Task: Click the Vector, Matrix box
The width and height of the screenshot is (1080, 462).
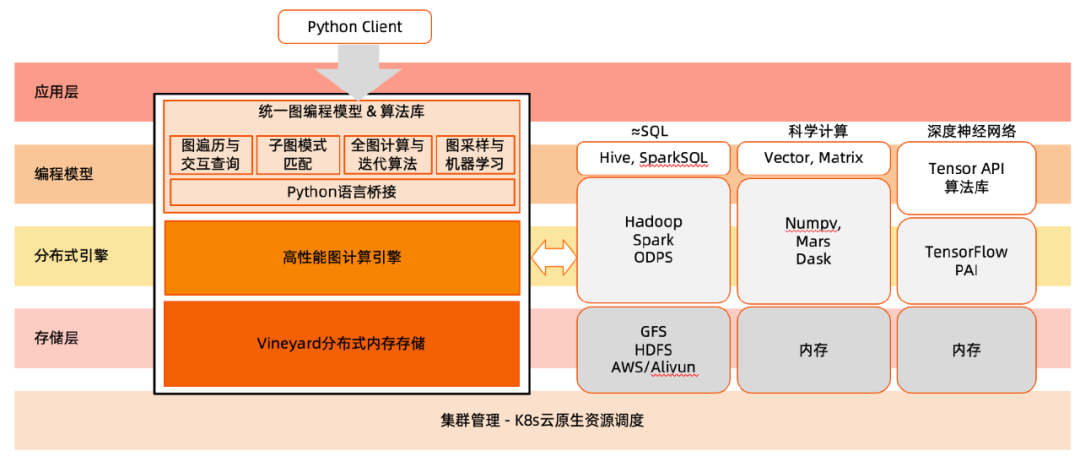Action: tap(813, 158)
